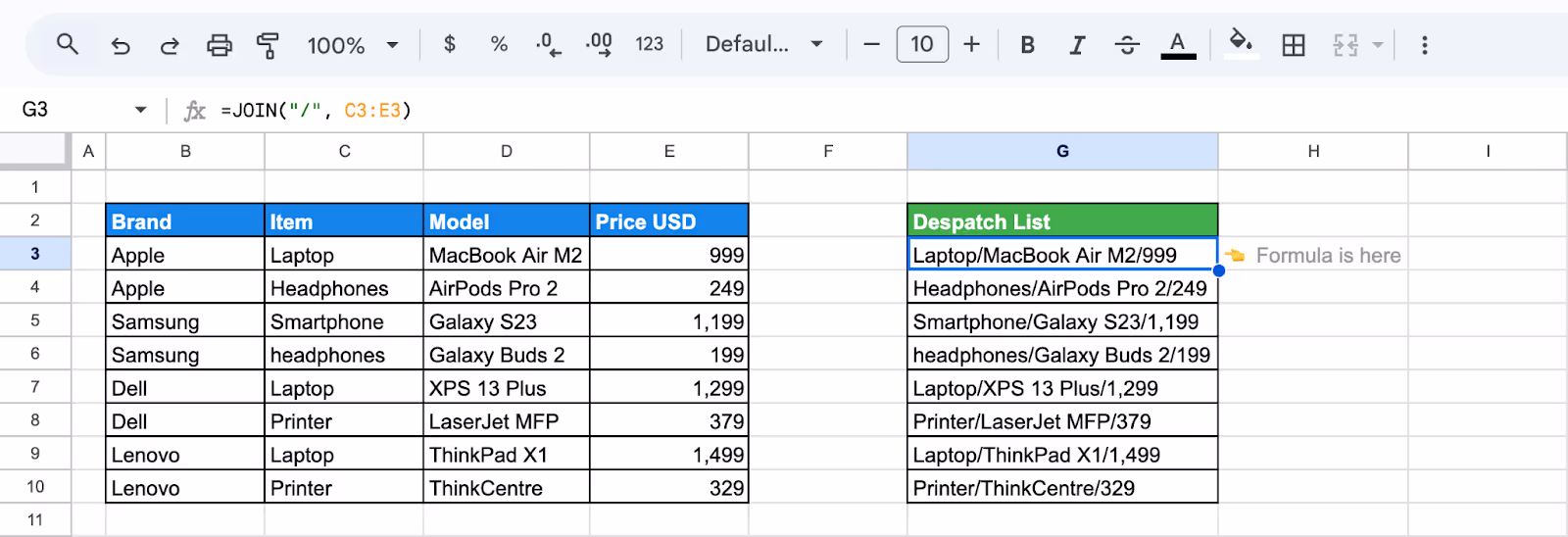This screenshot has height=537, width=1568.
Task: Click the merge cells icon
Action: (1346, 45)
